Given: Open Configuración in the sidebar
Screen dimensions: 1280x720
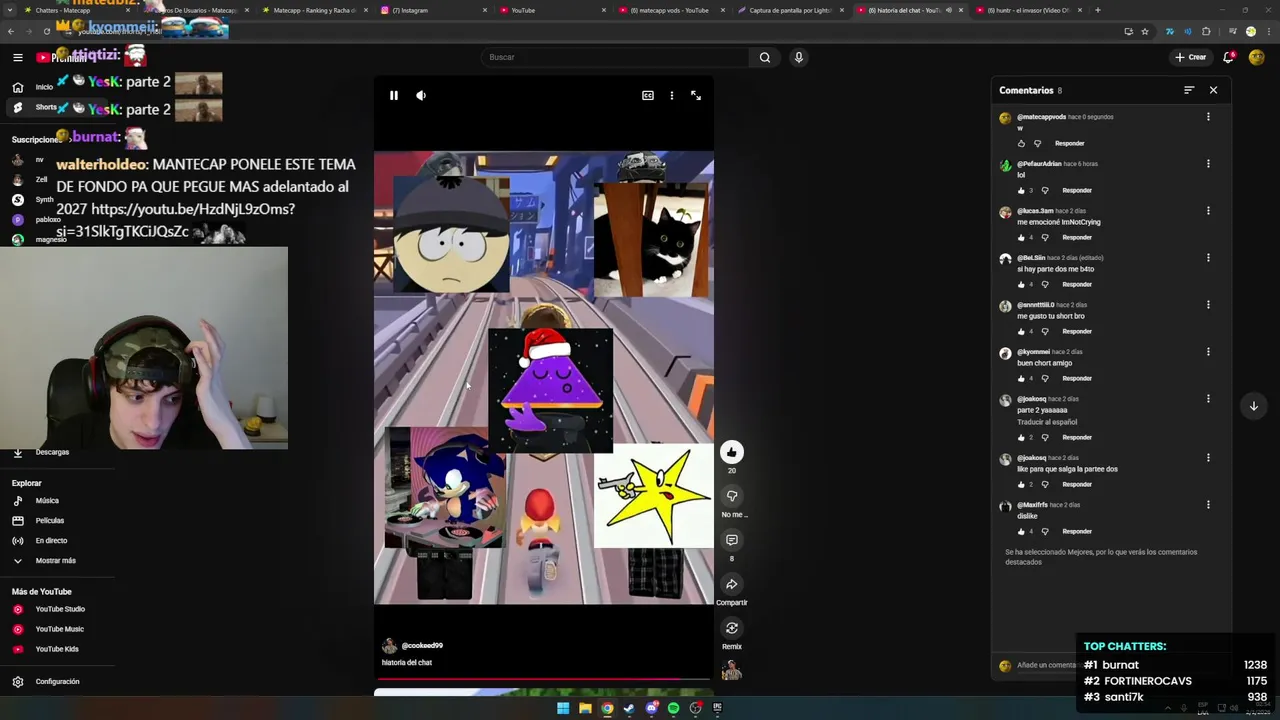Looking at the screenshot, I should tap(56, 682).
